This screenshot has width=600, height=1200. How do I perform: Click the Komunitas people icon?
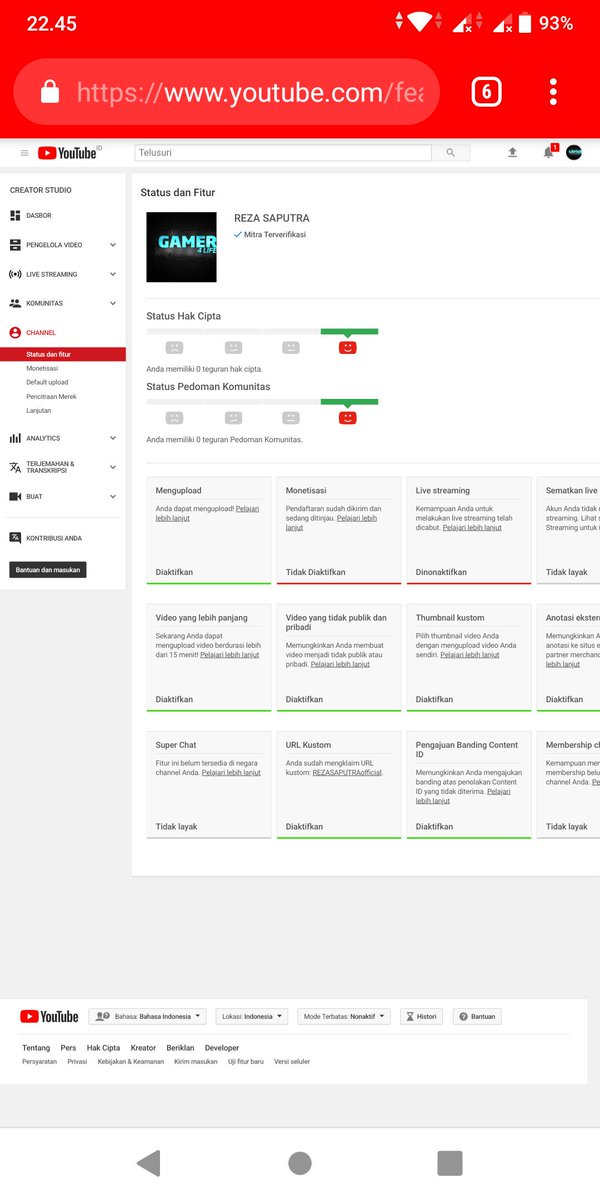tap(15, 303)
